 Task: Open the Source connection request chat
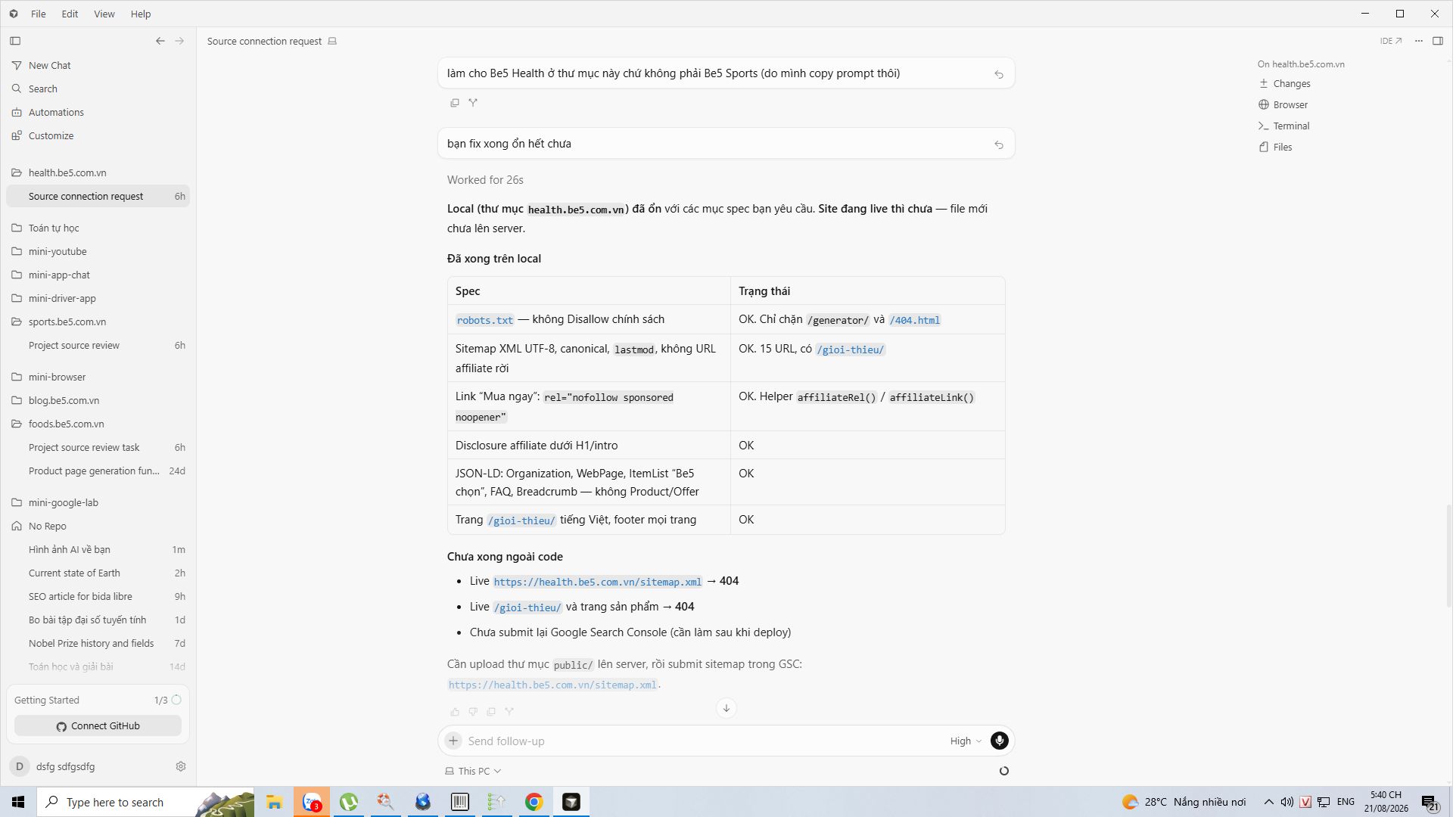click(98, 197)
